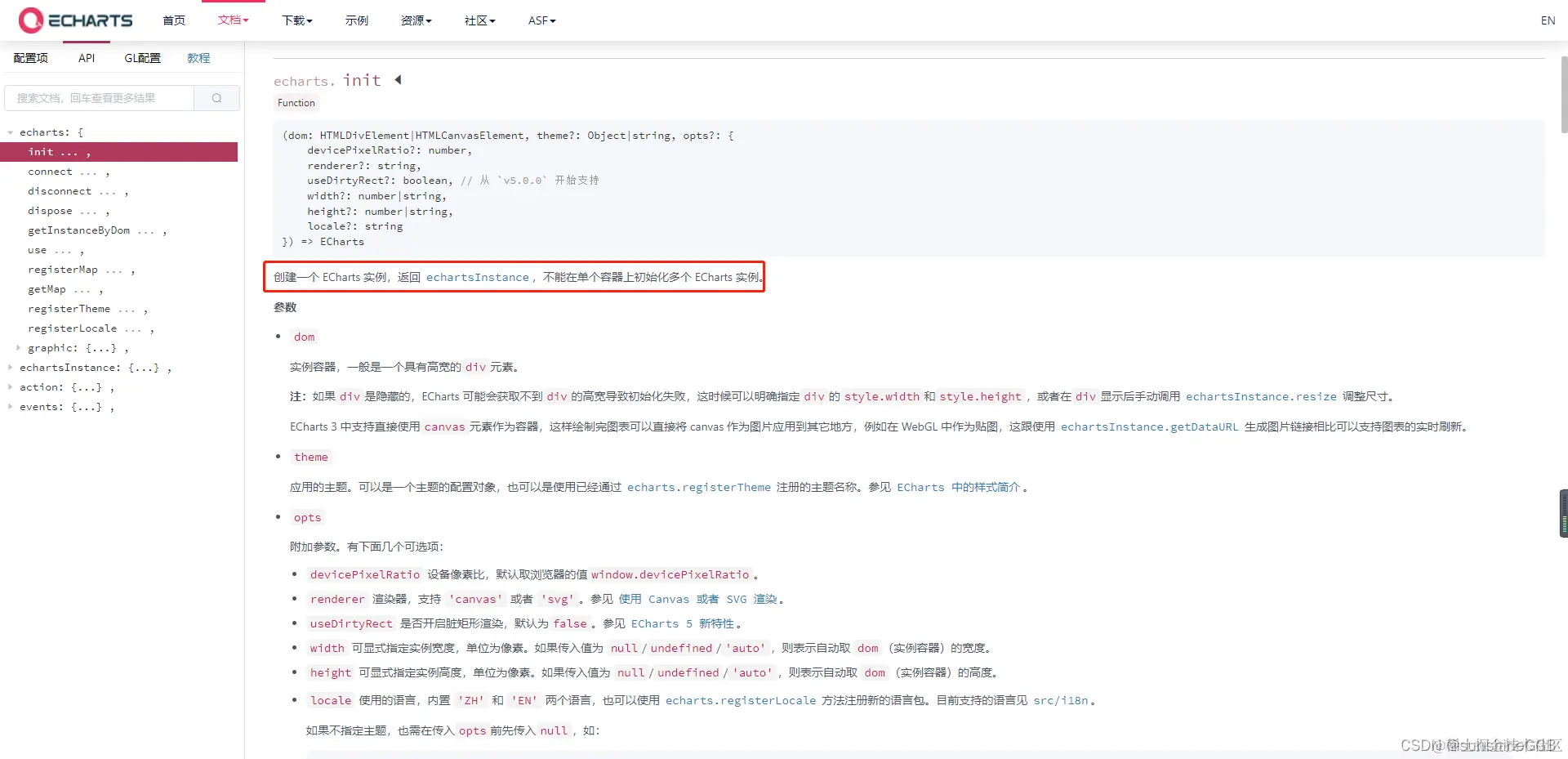
Task: Open the 社区 dropdown menu
Action: [x=480, y=20]
